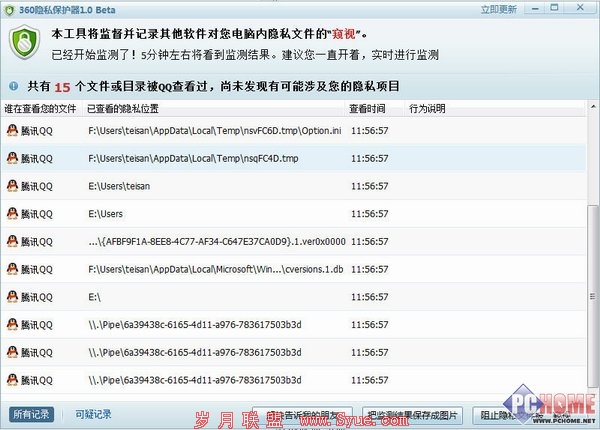Click the blue info icon beside 共有 15
Image resolution: width=600 pixels, height=430 pixels.
click(14, 86)
